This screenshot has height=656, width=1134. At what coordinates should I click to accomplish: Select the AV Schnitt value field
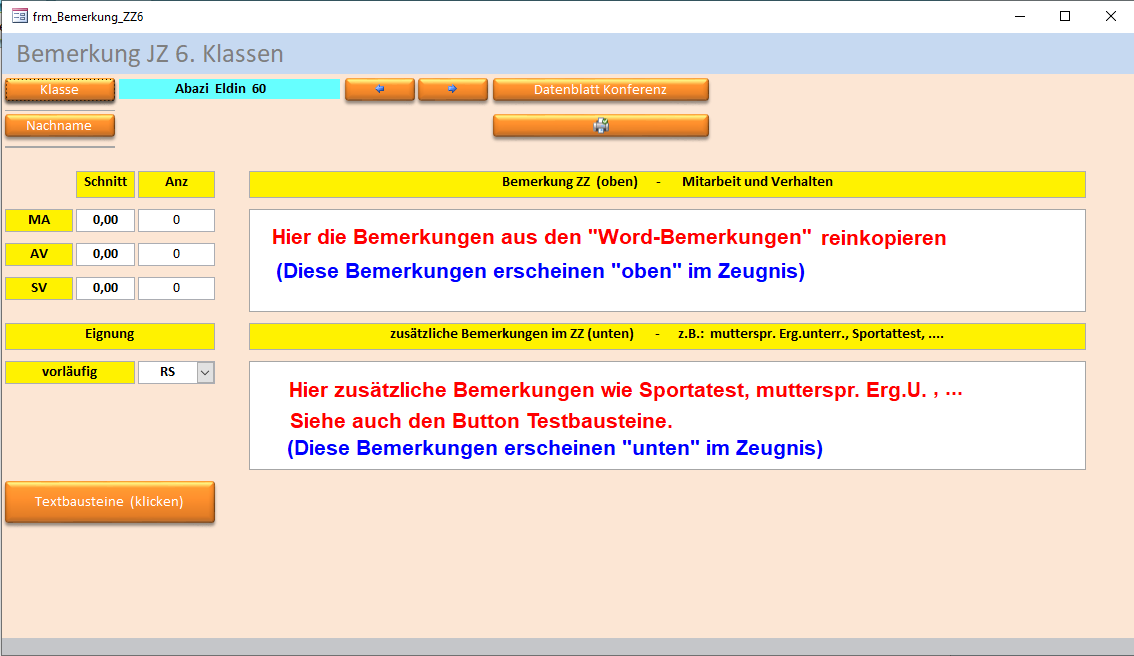(105, 254)
